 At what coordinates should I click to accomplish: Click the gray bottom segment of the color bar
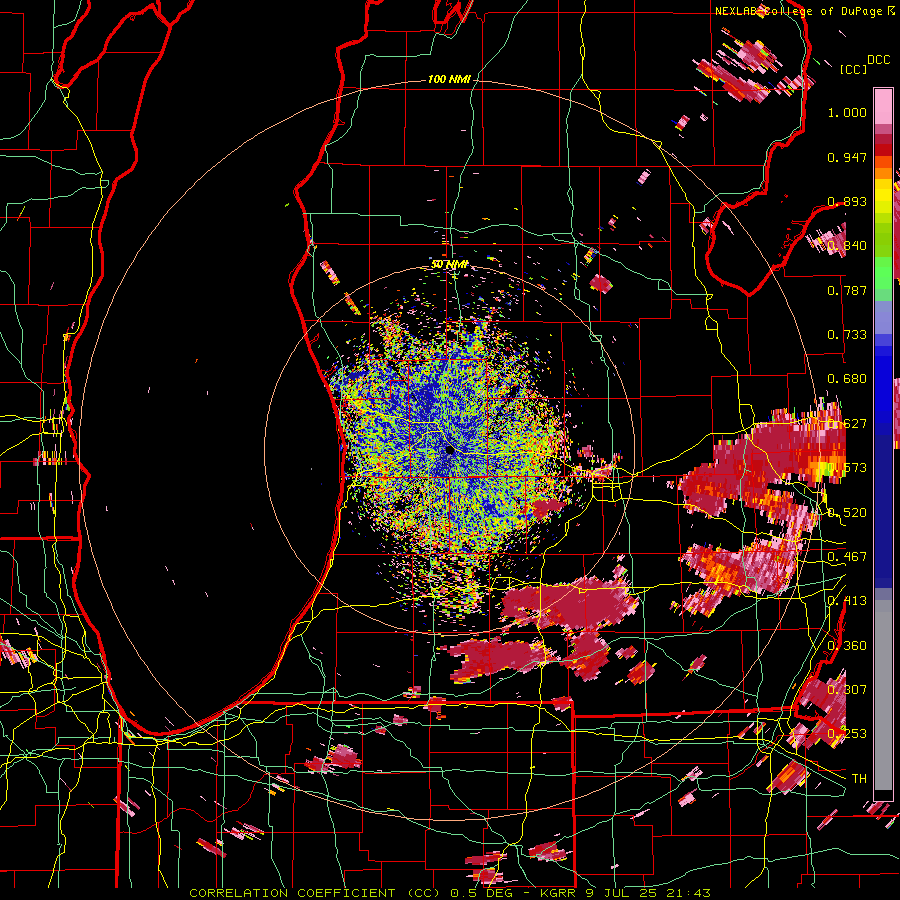(883, 695)
